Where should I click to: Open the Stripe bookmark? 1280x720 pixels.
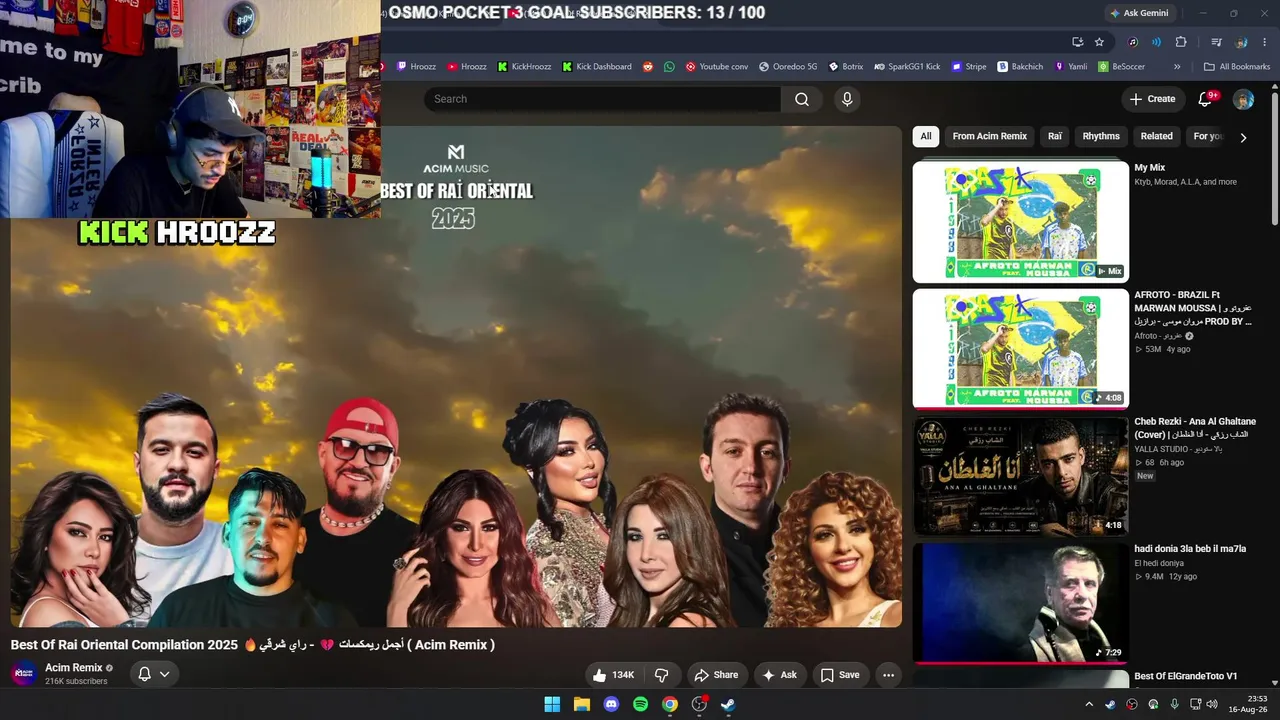pos(968,67)
